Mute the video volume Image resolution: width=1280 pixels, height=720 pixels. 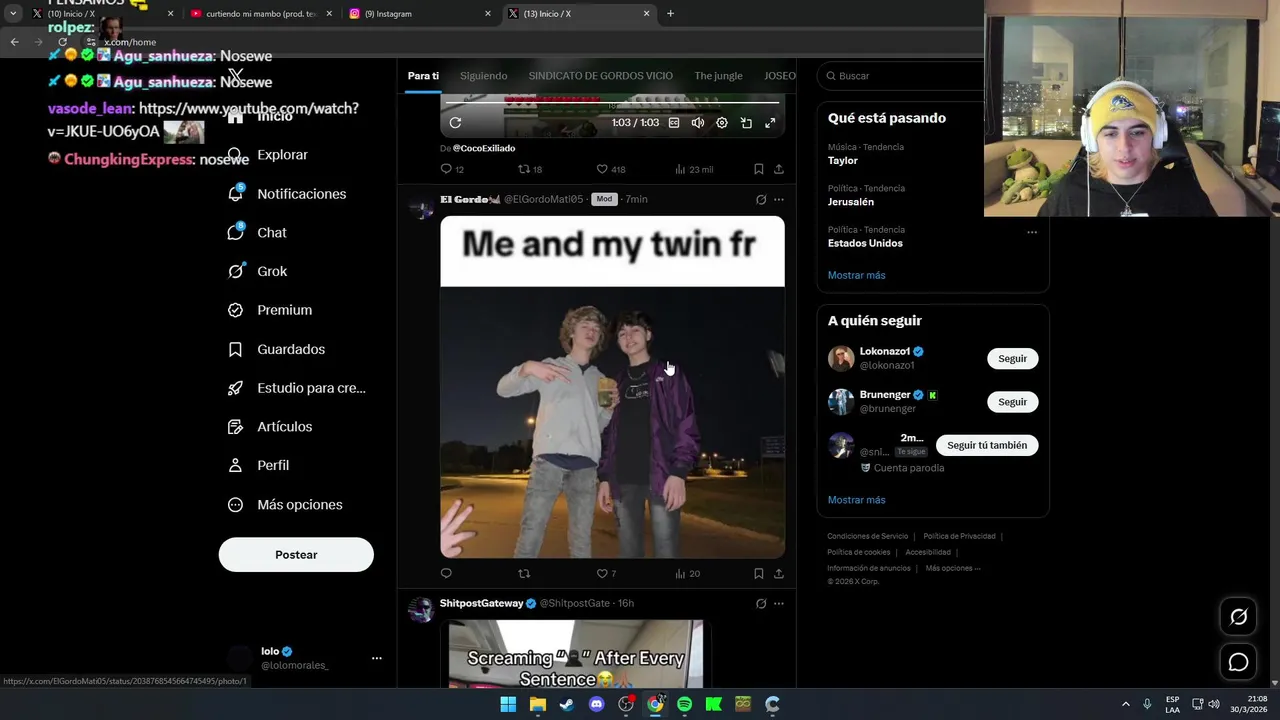698,123
